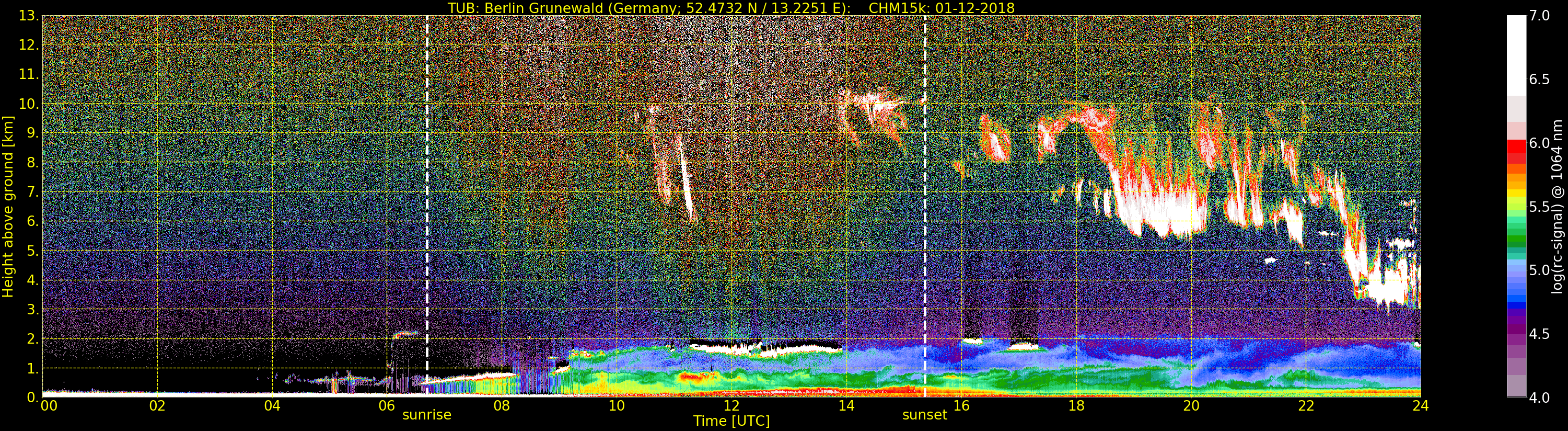The height and width of the screenshot is (431, 1568).
Task: Click the 'Height above ground [km]' axis label
Action: coord(8,206)
